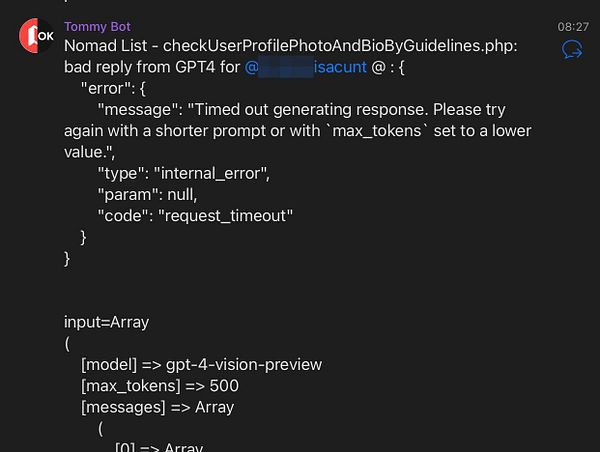Tap the `max_tokens` inline code text
Screen dimensions: 600x452
click(377, 131)
